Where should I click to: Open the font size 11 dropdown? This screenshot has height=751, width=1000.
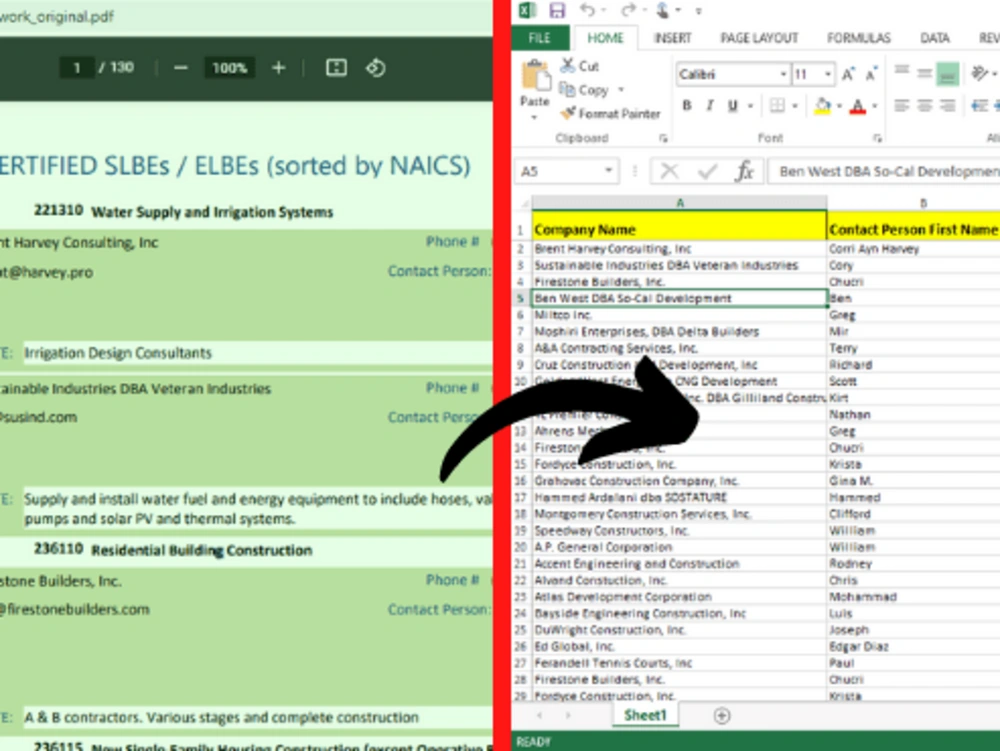(x=827, y=75)
